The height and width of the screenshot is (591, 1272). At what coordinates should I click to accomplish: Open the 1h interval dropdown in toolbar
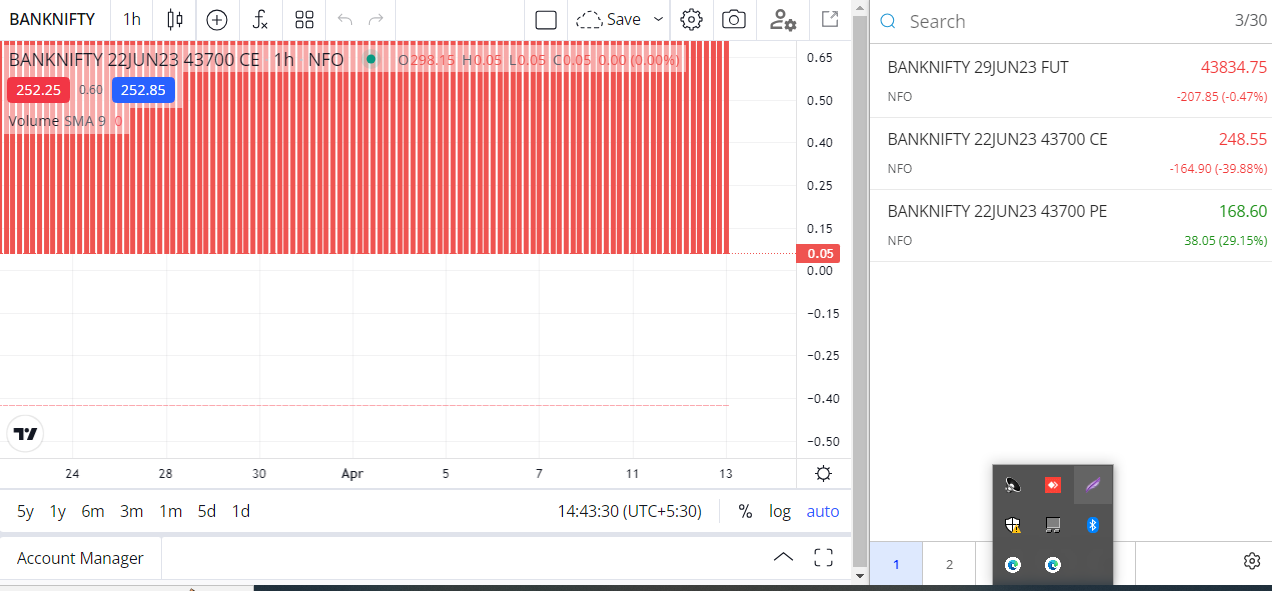[132, 19]
